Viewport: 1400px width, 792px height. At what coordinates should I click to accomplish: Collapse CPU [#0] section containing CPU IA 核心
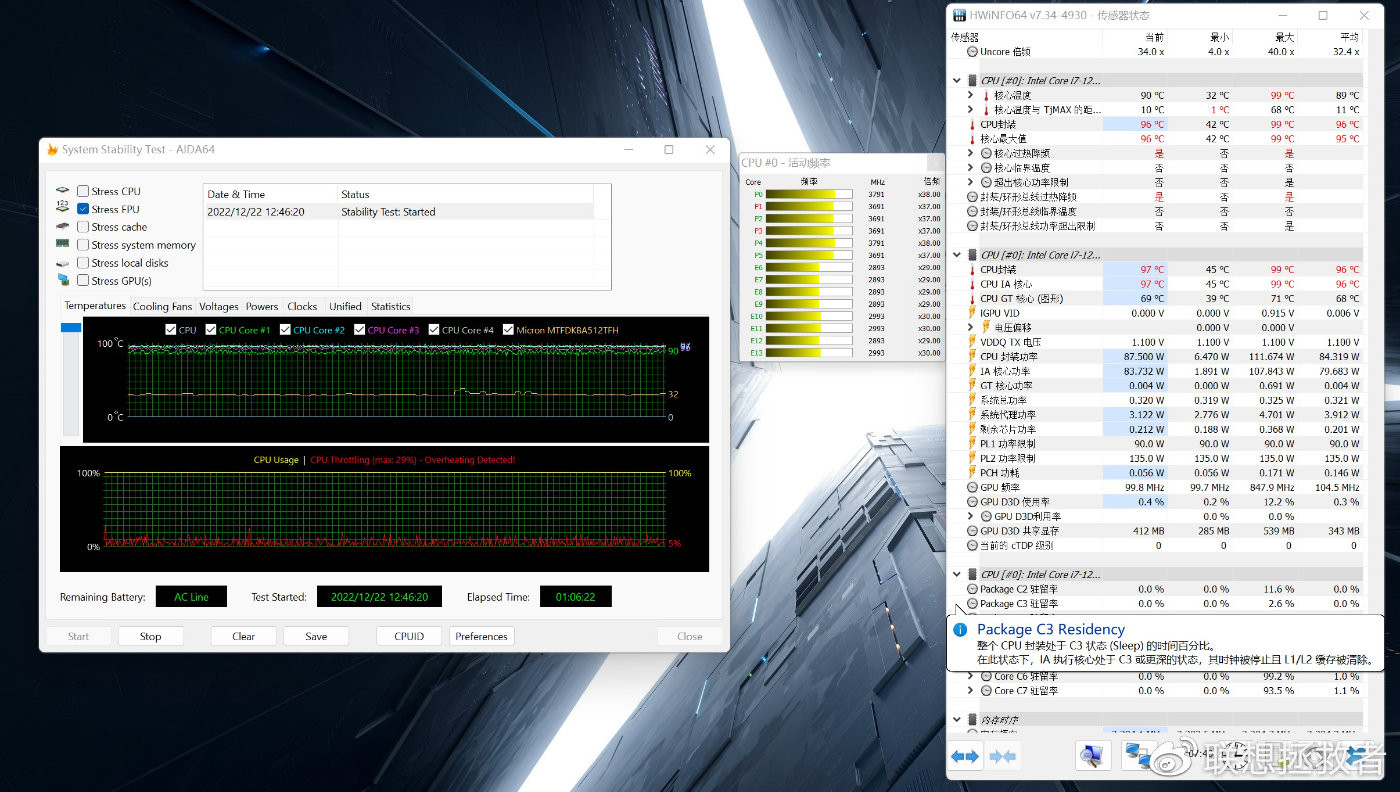(x=957, y=255)
